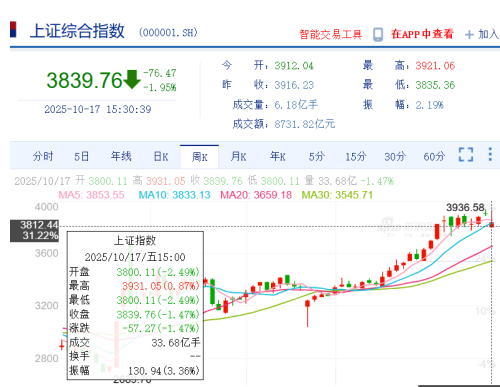Image resolution: width=500 pixels, height=387 pixels.
Task: Click the 4000 y-axis label
Action: (x=46, y=207)
